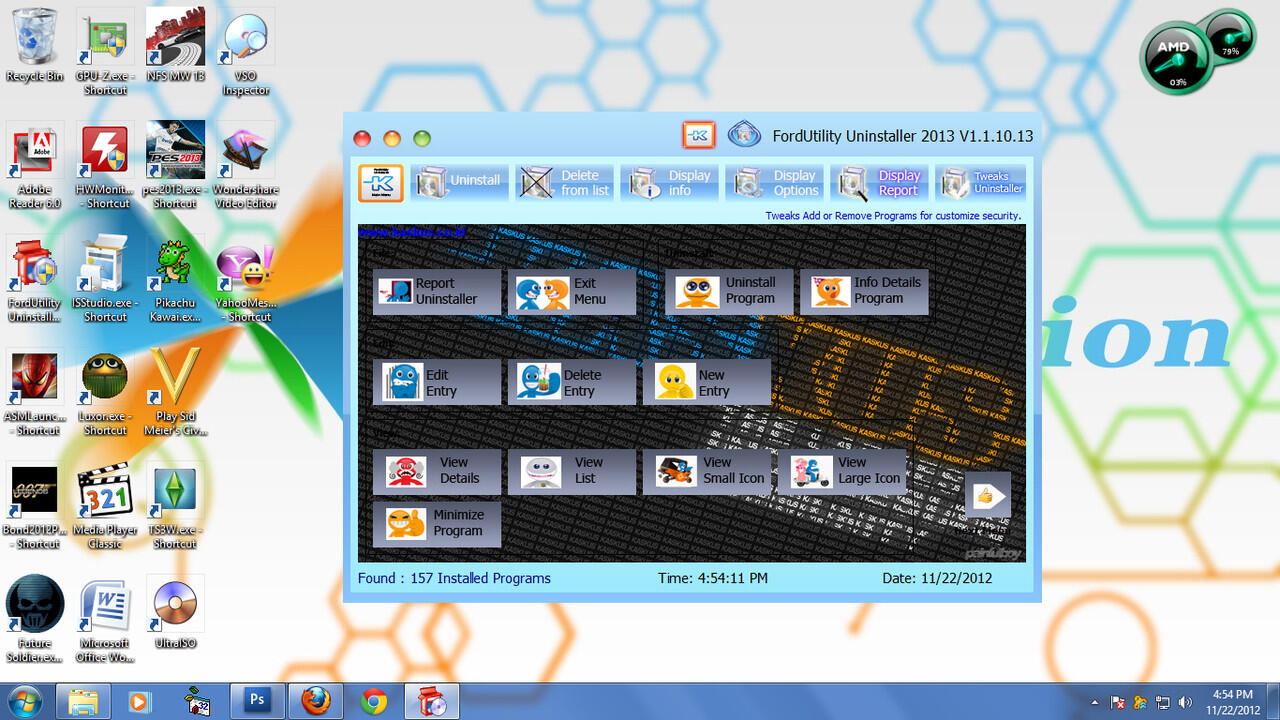Select ASMLauncher shortcut icon
The height and width of the screenshot is (720, 1280).
coord(35,392)
